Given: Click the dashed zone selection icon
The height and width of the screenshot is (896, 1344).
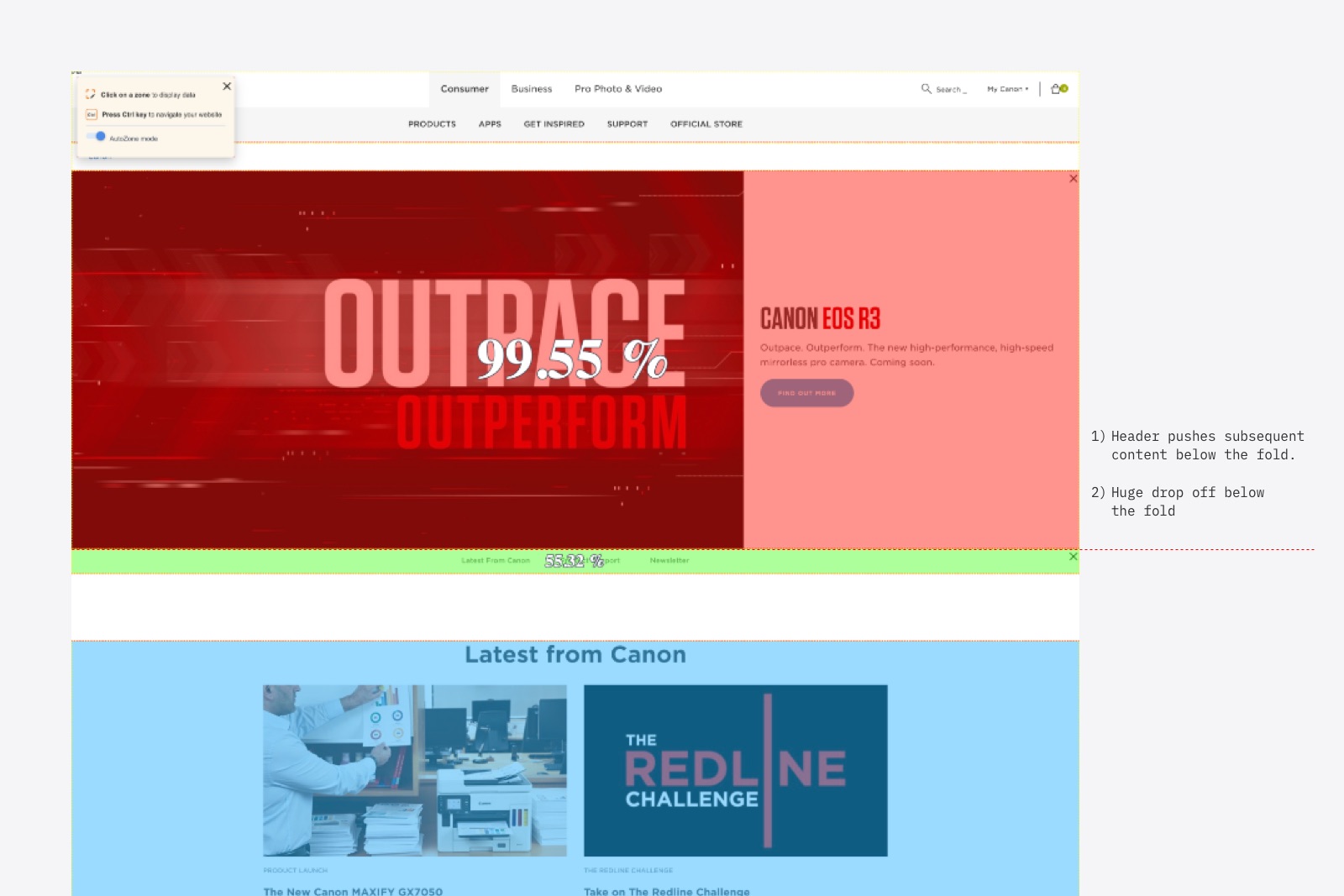Looking at the screenshot, I should (x=91, y=95).
